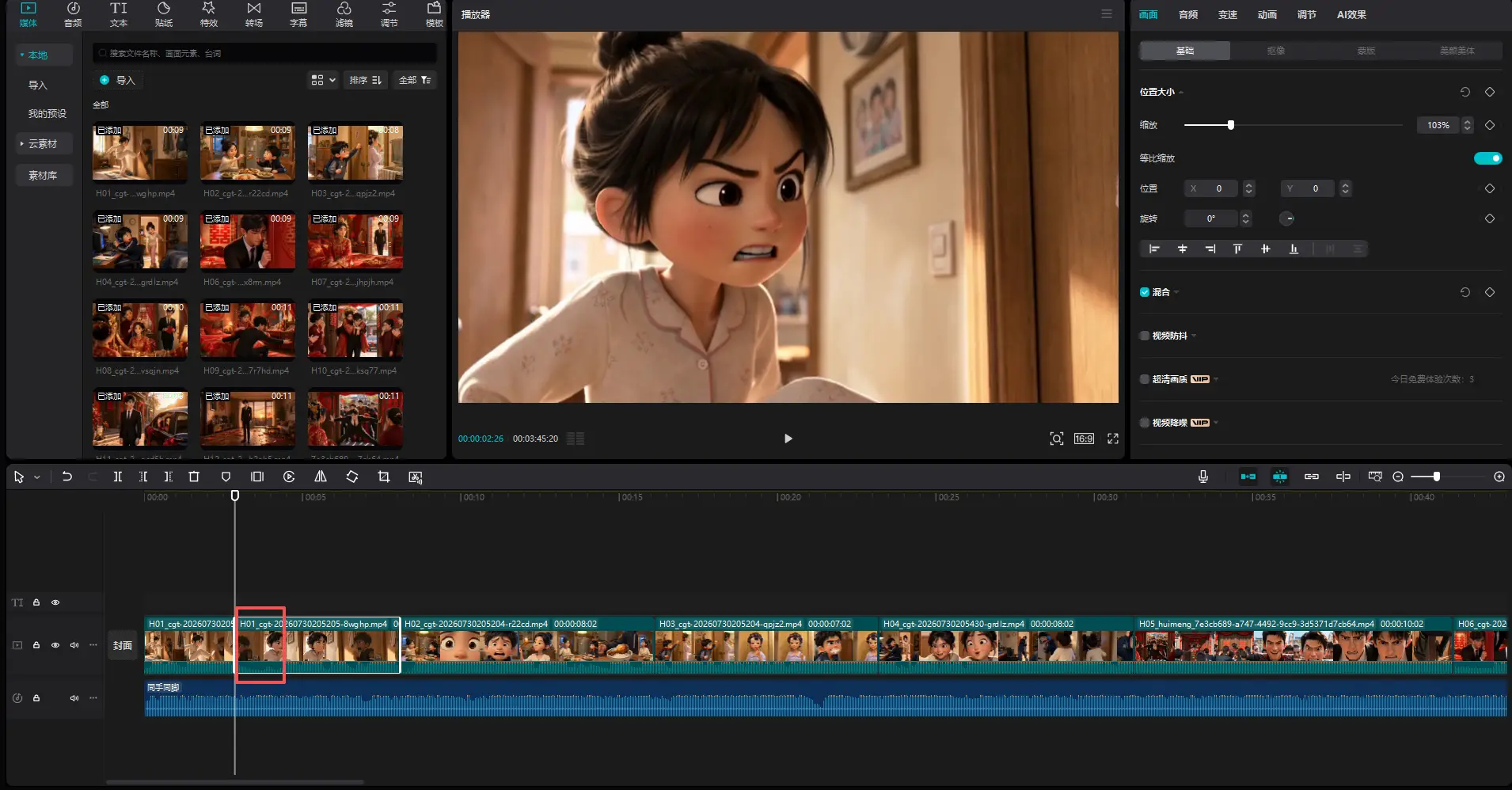Start voice recording with microphone icon

coord(1203,477)
